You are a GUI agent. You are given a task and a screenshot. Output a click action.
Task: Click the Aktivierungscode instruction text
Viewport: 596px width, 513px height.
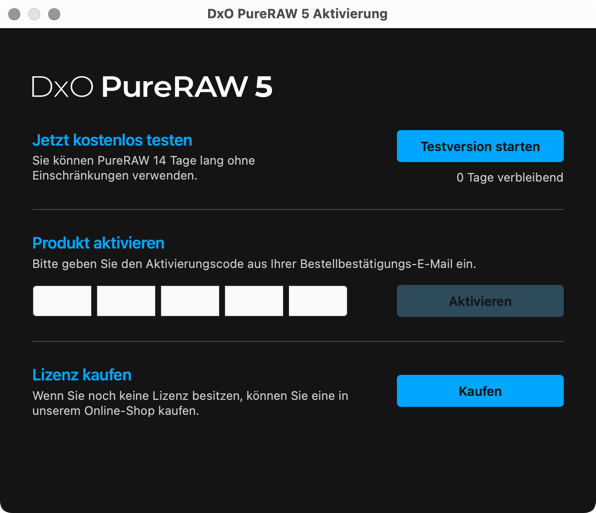(254, 264)
